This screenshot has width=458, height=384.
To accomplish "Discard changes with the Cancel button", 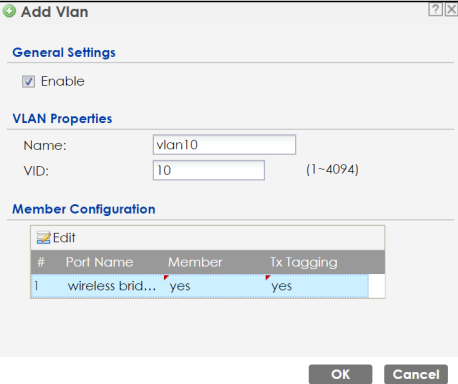I will coord(416,374).
